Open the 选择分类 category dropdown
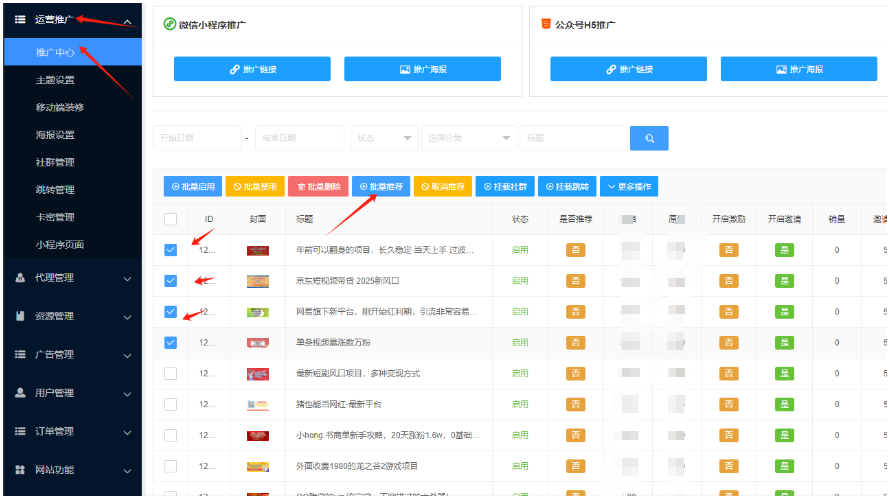 pos(468,138)
